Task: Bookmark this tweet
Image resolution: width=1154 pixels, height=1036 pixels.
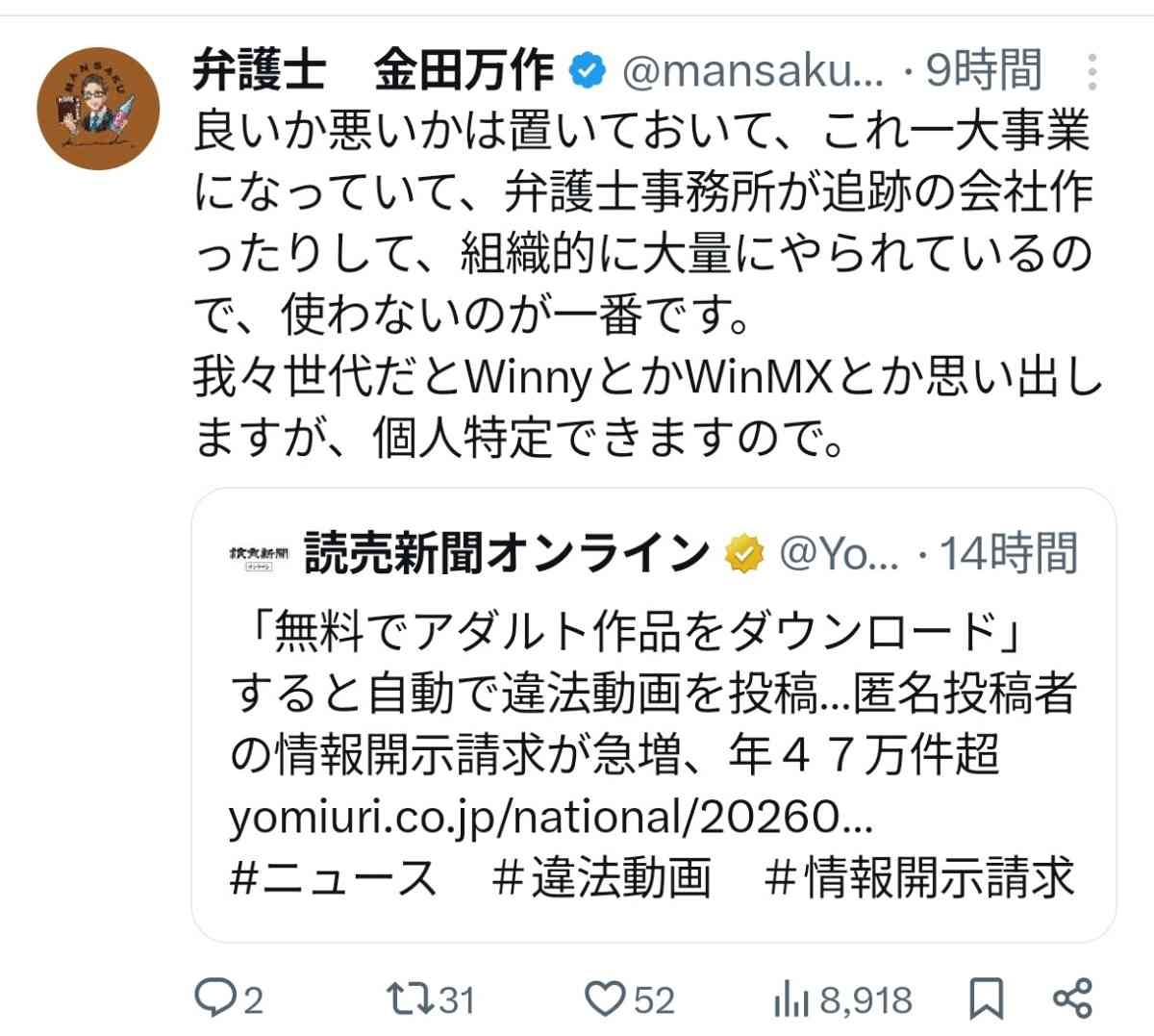Action: 986,999
